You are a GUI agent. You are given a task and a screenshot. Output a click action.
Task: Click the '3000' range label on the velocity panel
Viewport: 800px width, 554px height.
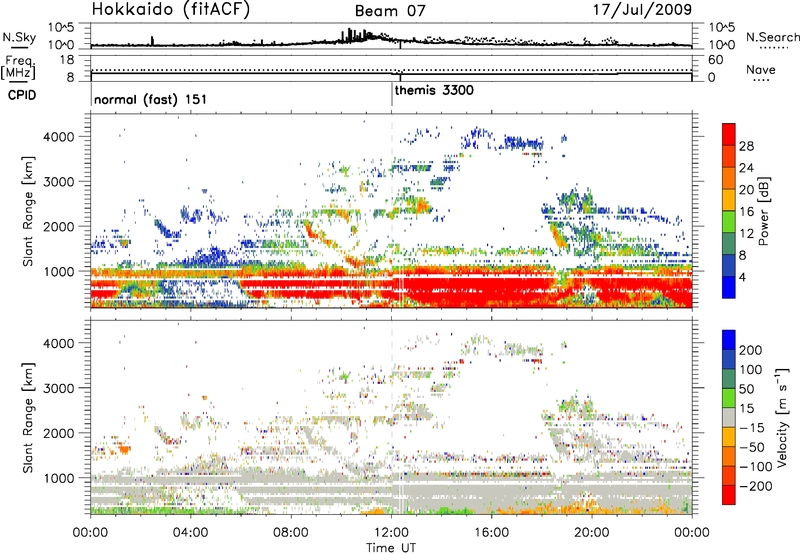pos(59,388)
